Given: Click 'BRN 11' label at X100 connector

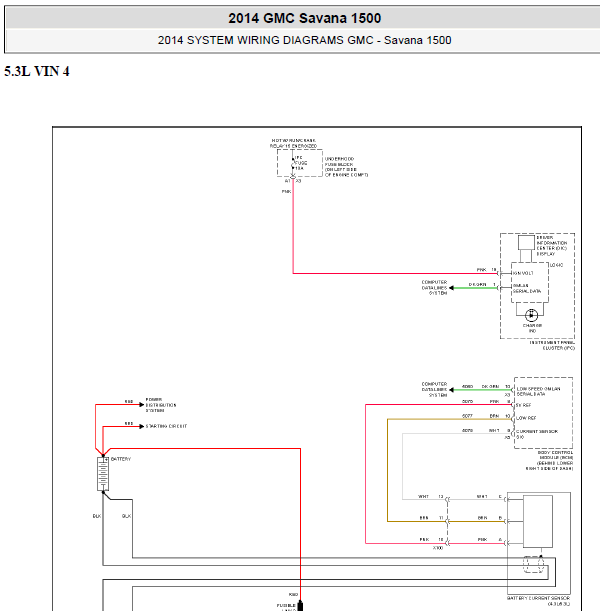Looking at the screenshot, I should tap(431, 518).
